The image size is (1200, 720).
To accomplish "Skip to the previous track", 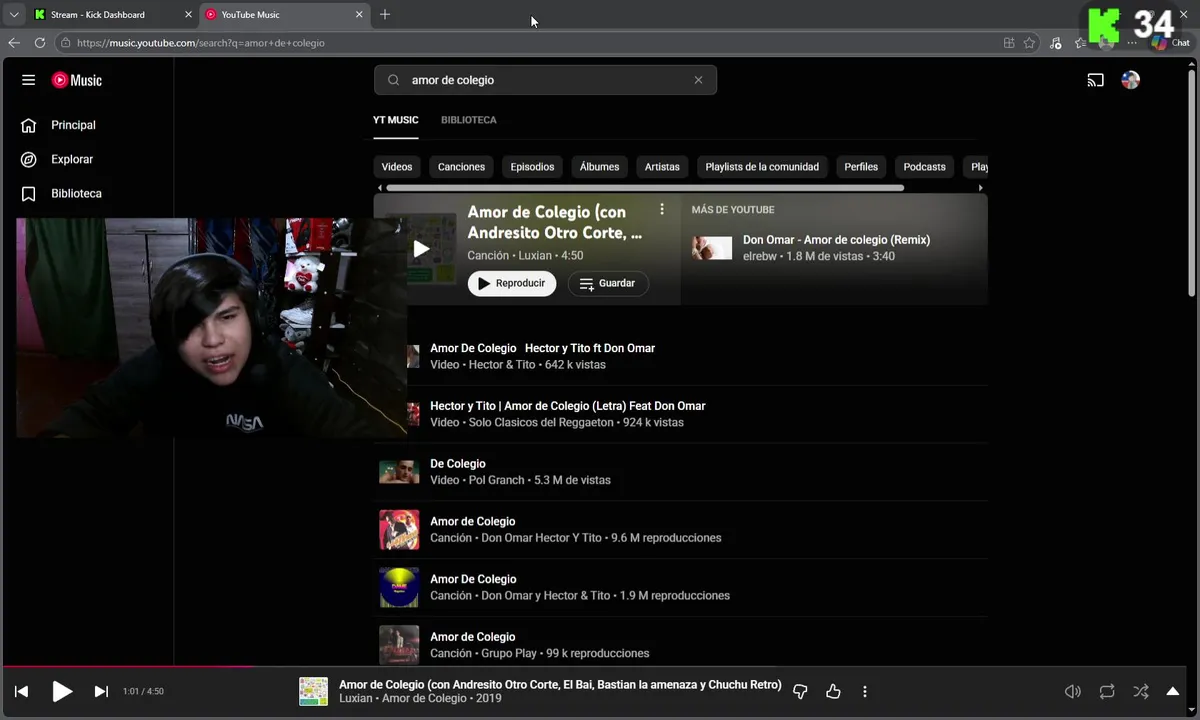I will [21, 691].
